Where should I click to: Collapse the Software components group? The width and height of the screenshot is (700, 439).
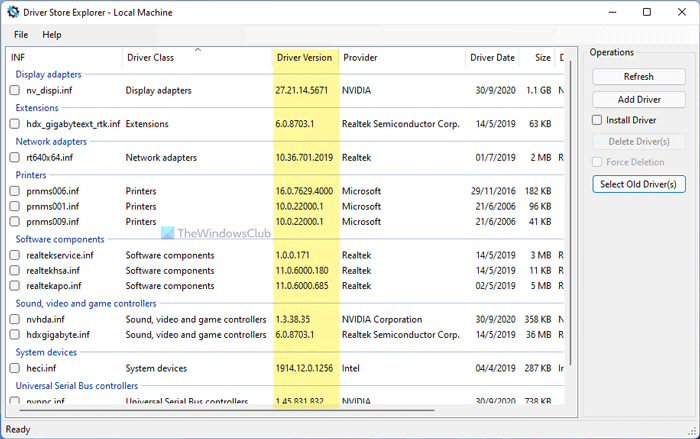tap(59, 239)
